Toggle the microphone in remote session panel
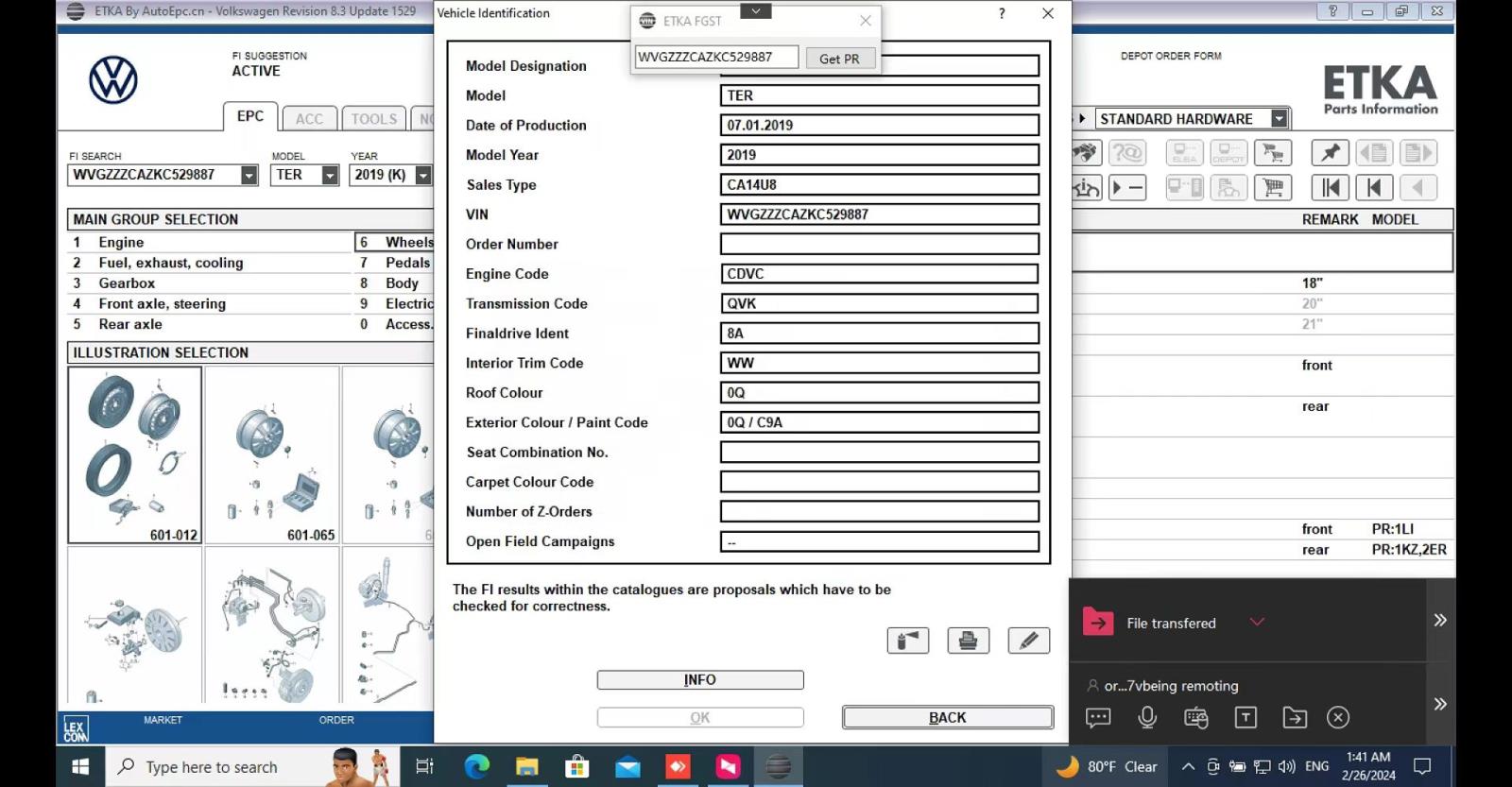 [1147, 718]
